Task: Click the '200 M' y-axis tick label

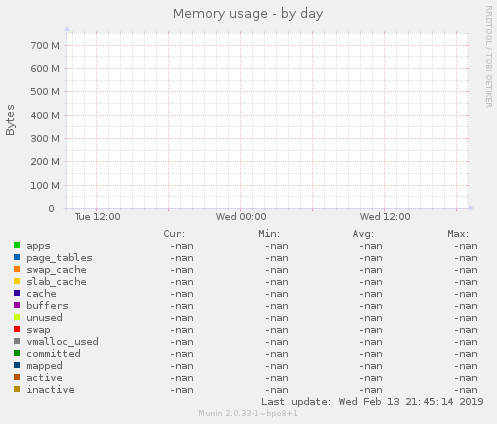Action: (x=45, y=162)
